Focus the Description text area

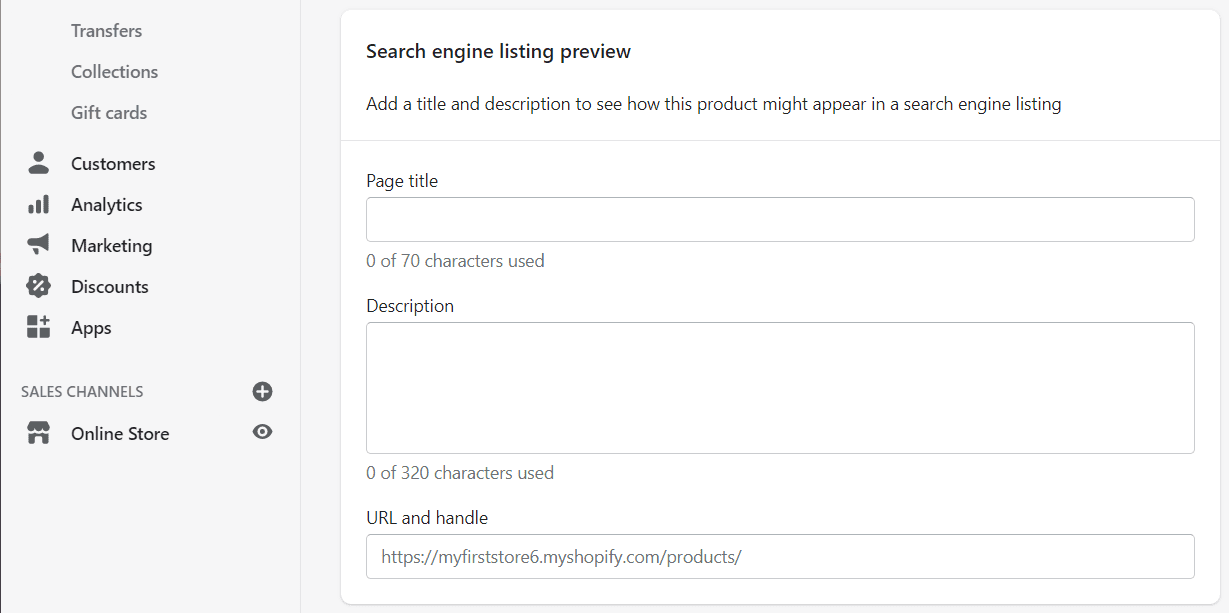point(780,388)
